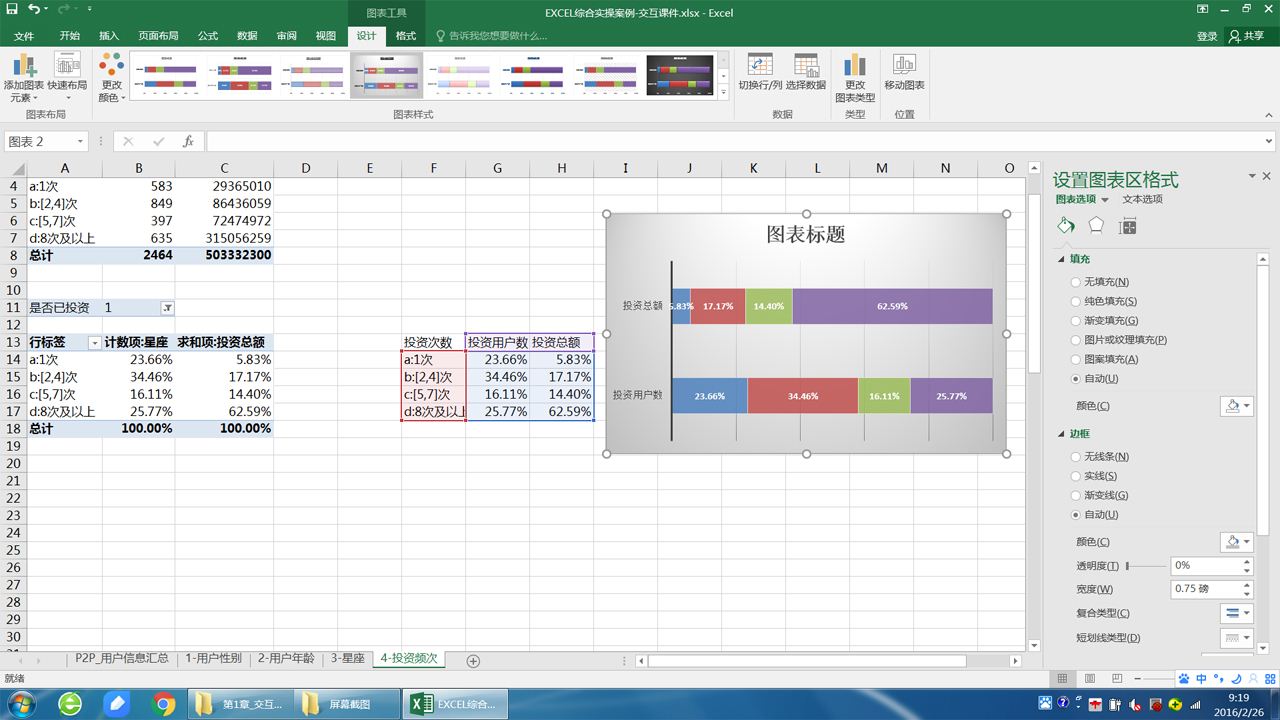Open Name Box dropdown showing 图表 2
Viewport: 1280px width, 720px height.
[x=79, y=142]
